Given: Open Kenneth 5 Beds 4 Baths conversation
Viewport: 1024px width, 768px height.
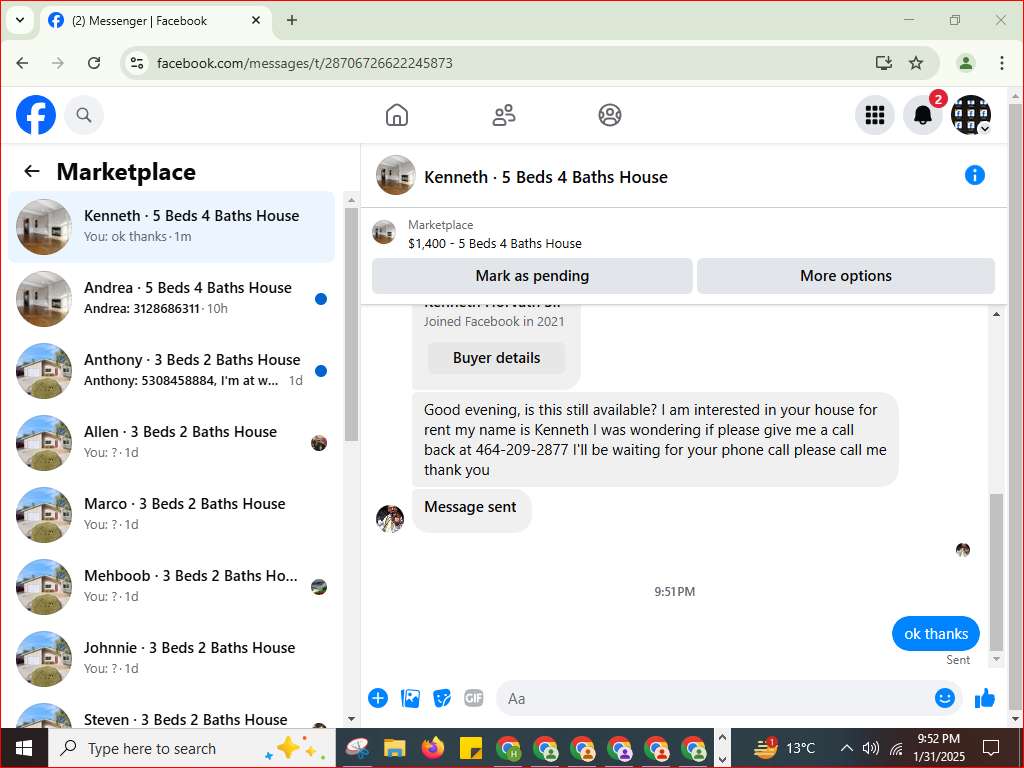Looking at the screenshot, I should pyautogui.click(x=172, y=227).
